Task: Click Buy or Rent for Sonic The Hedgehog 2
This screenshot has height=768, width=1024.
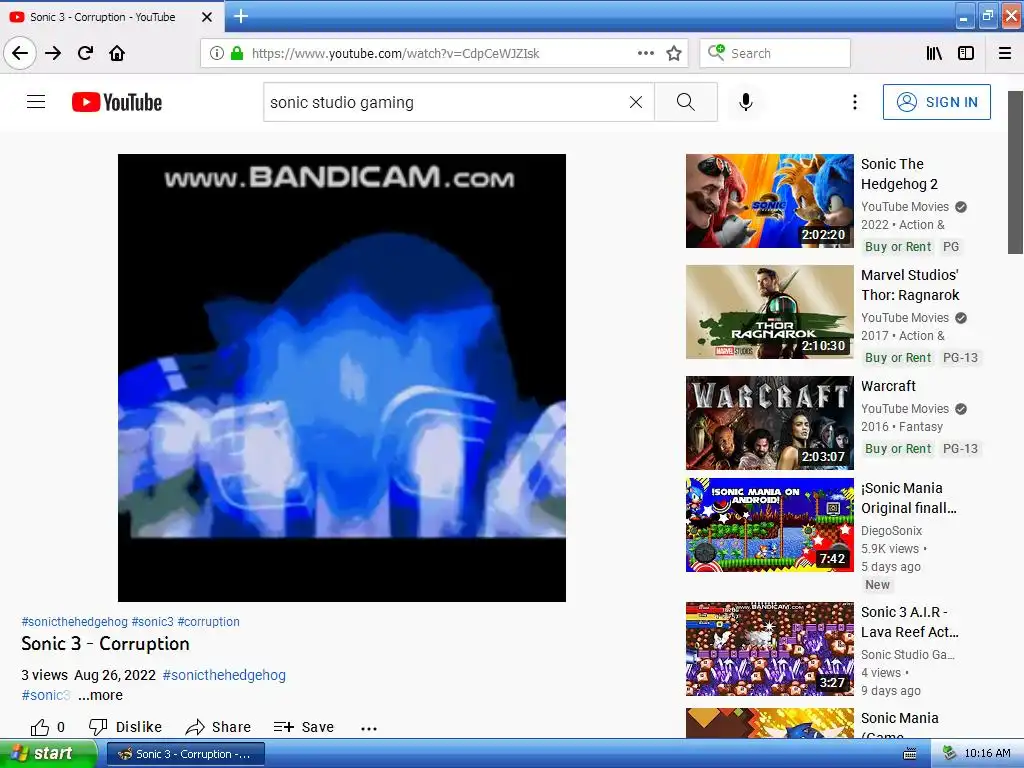Action: pos(898,247)
